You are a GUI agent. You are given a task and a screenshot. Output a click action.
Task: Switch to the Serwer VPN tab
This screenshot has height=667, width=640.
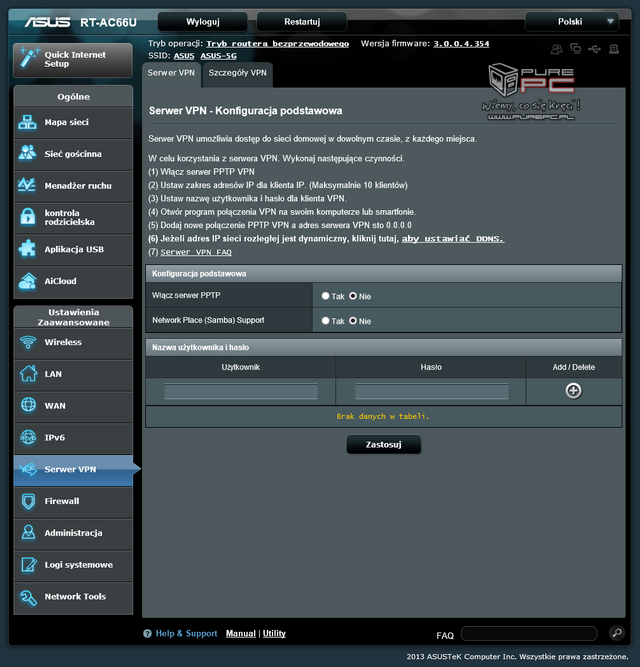pos(171,73)
